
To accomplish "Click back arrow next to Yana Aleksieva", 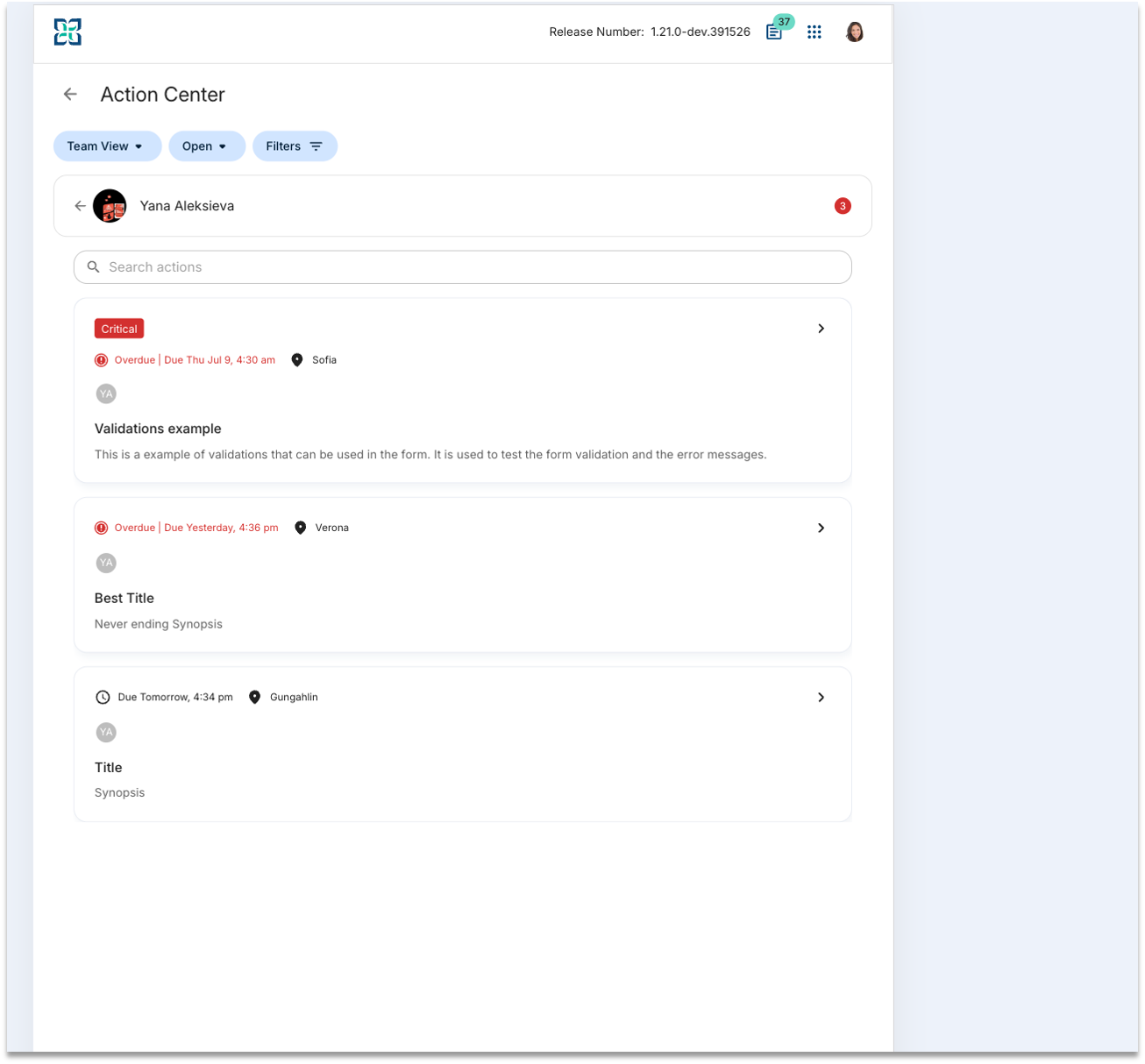I will tap(80, 206).
